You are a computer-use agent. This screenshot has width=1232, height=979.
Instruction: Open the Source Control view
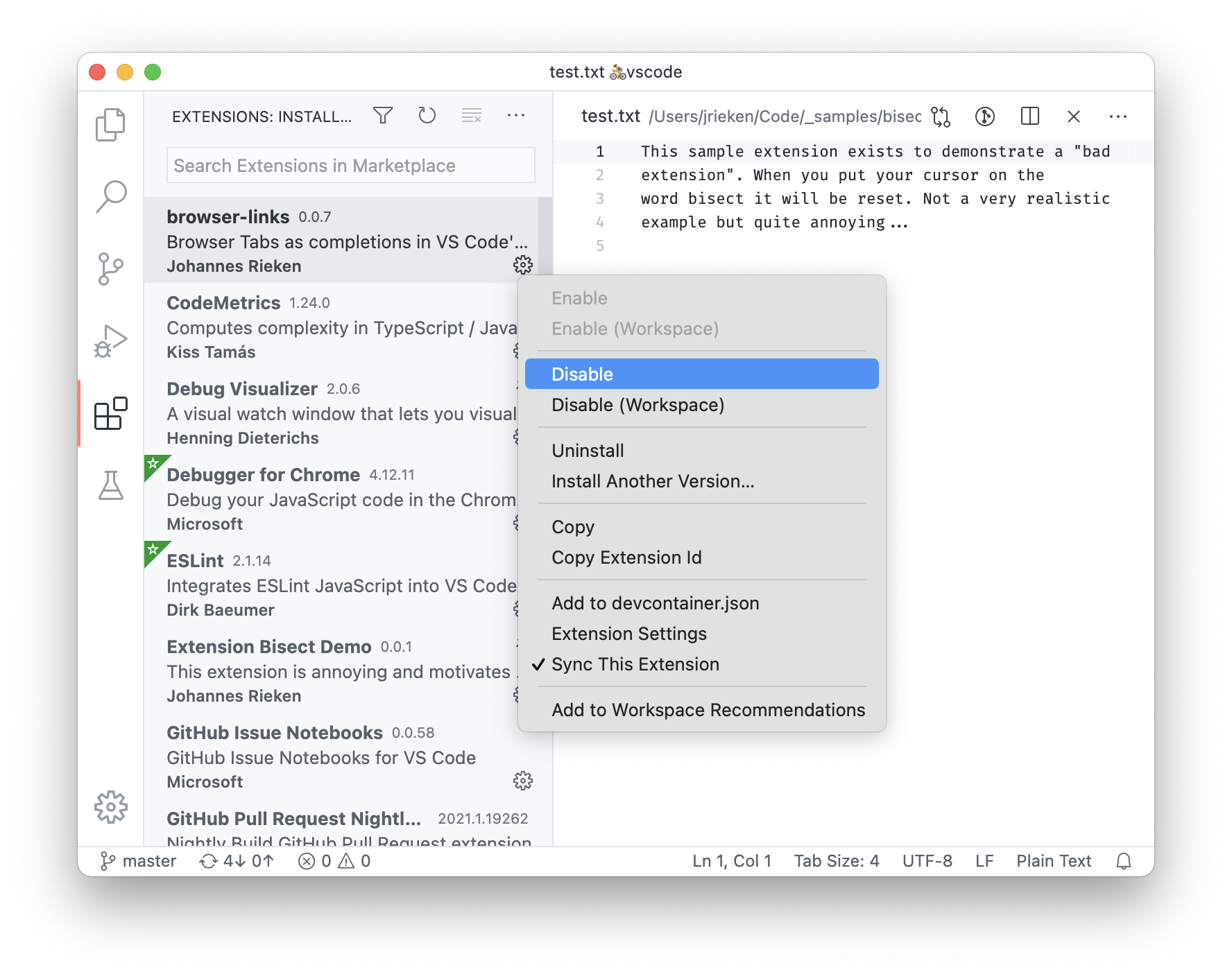point(111,269)
